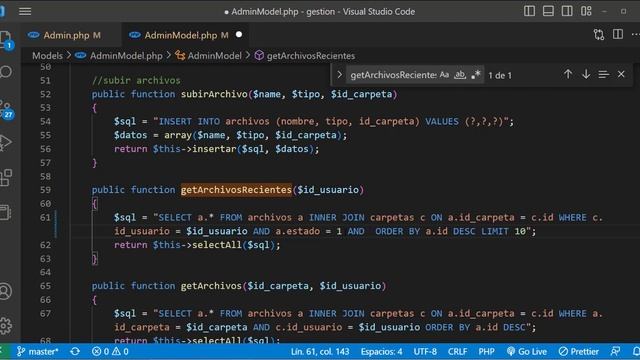Image resolution: width=640 pixels, height=360 pixels.
Task: Open Problems errors and warnings indicator
Action: point(110,351)
